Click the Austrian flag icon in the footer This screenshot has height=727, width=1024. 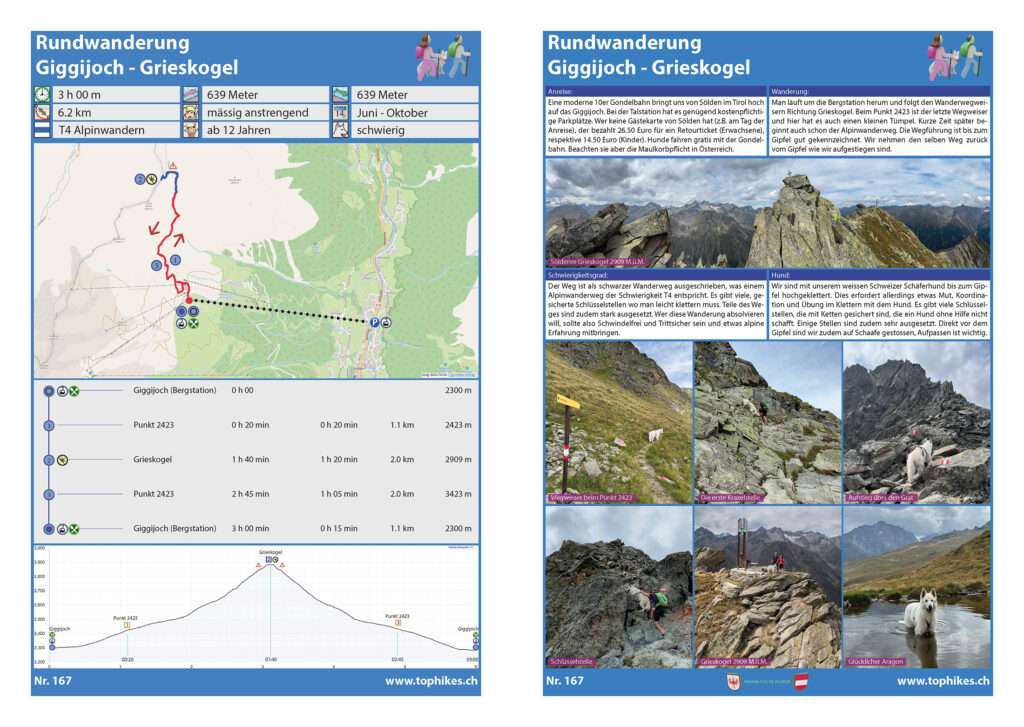click(x=800, y=682)
